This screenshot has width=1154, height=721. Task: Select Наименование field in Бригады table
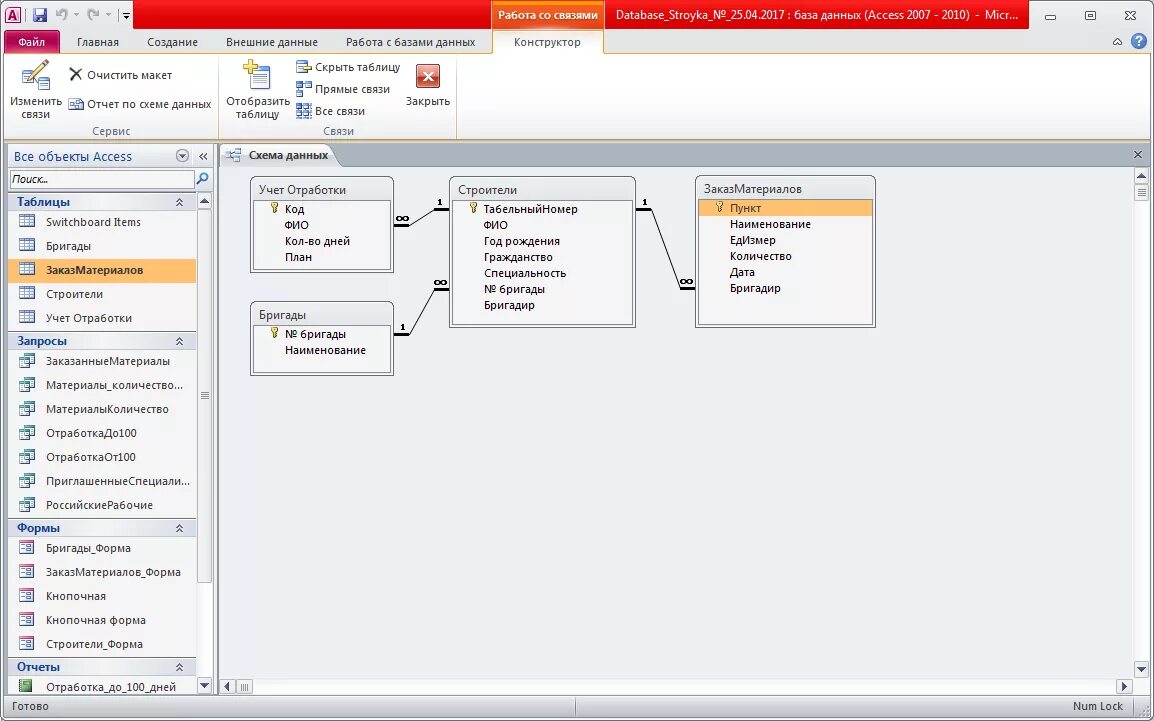coord(325,350)
